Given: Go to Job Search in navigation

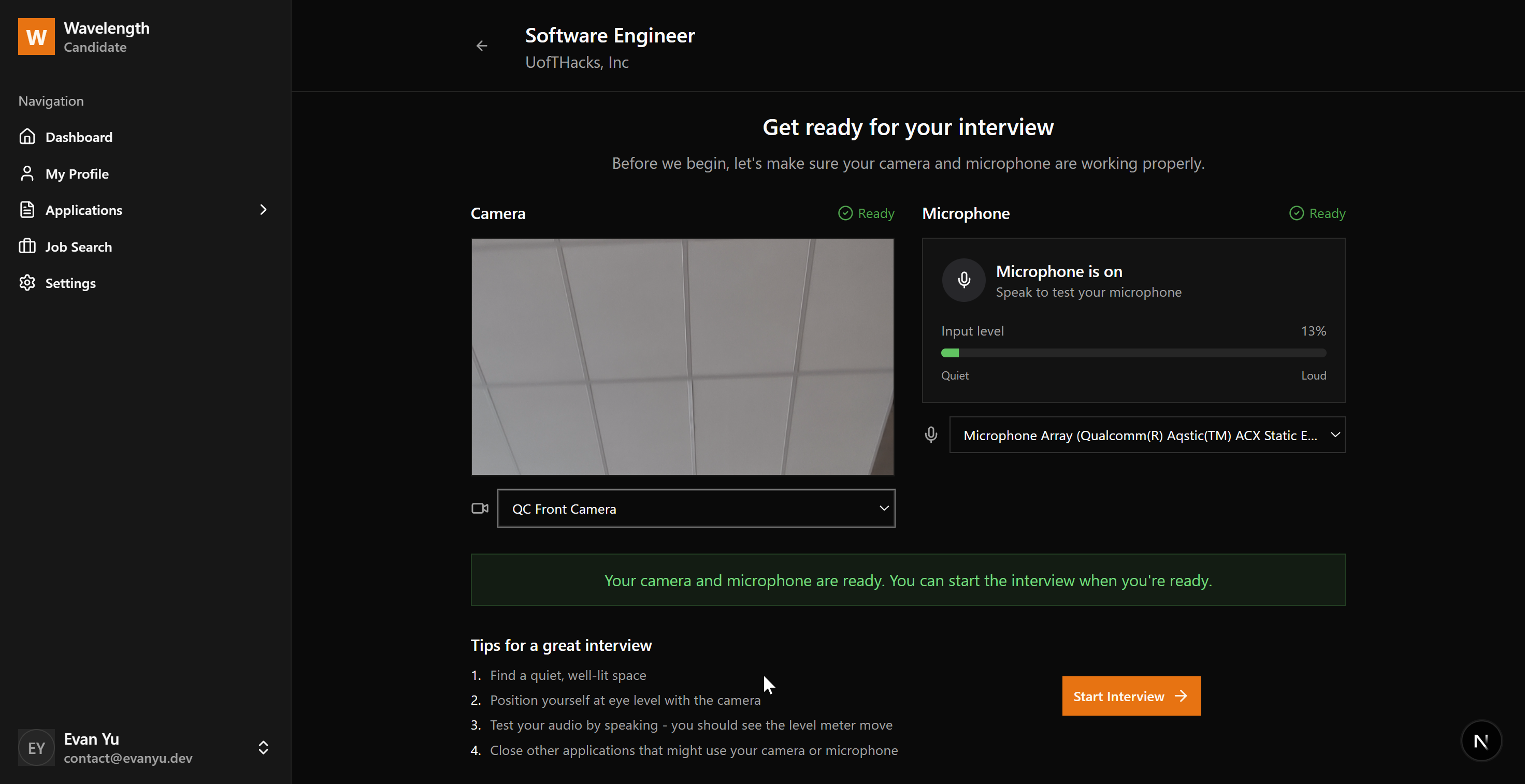Looking at the screenshot, I should pyautogui.click(x=78, y=246).
